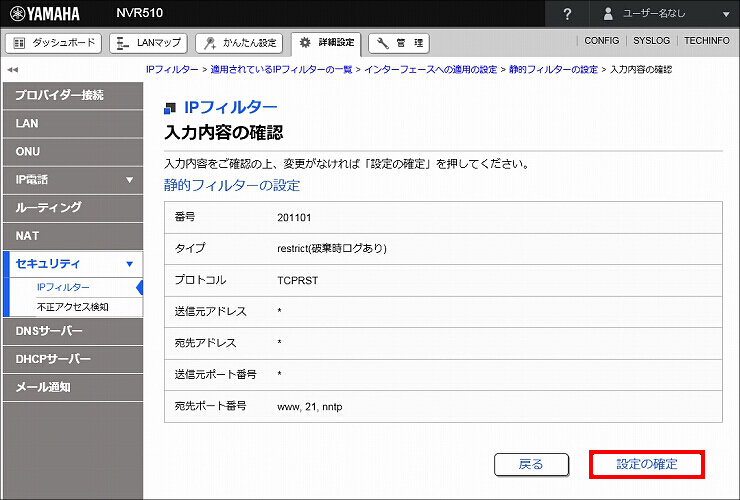Image resolution: width=740 pixels, height=500 pixels.
Task: Open the TECHINFO link
Action: point(706,41)
